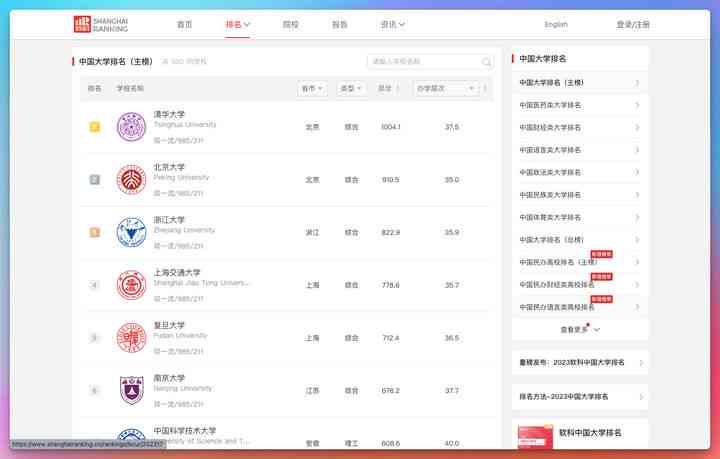Click chevron next to 中国财经类大学排名
720x459 pixels.
637,128
